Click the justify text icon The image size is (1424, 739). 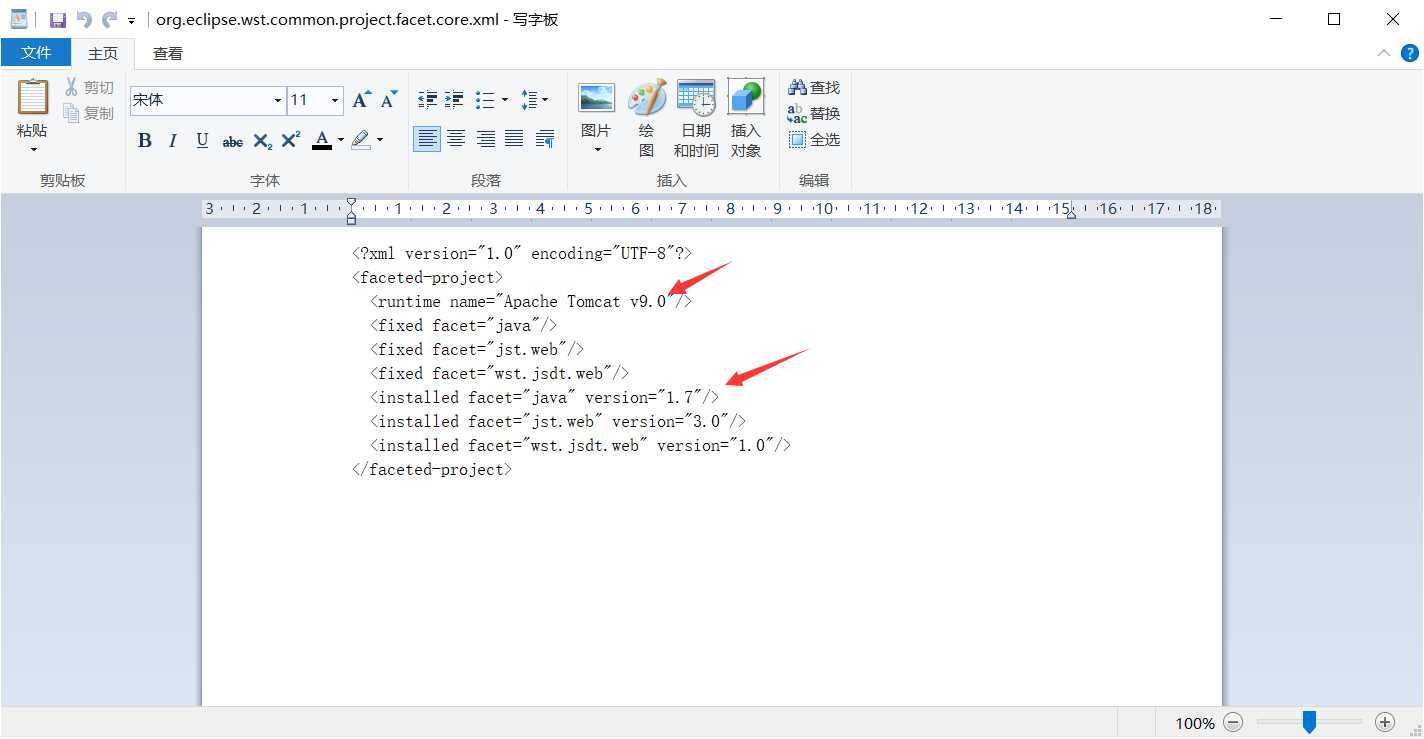coord(514,139)
